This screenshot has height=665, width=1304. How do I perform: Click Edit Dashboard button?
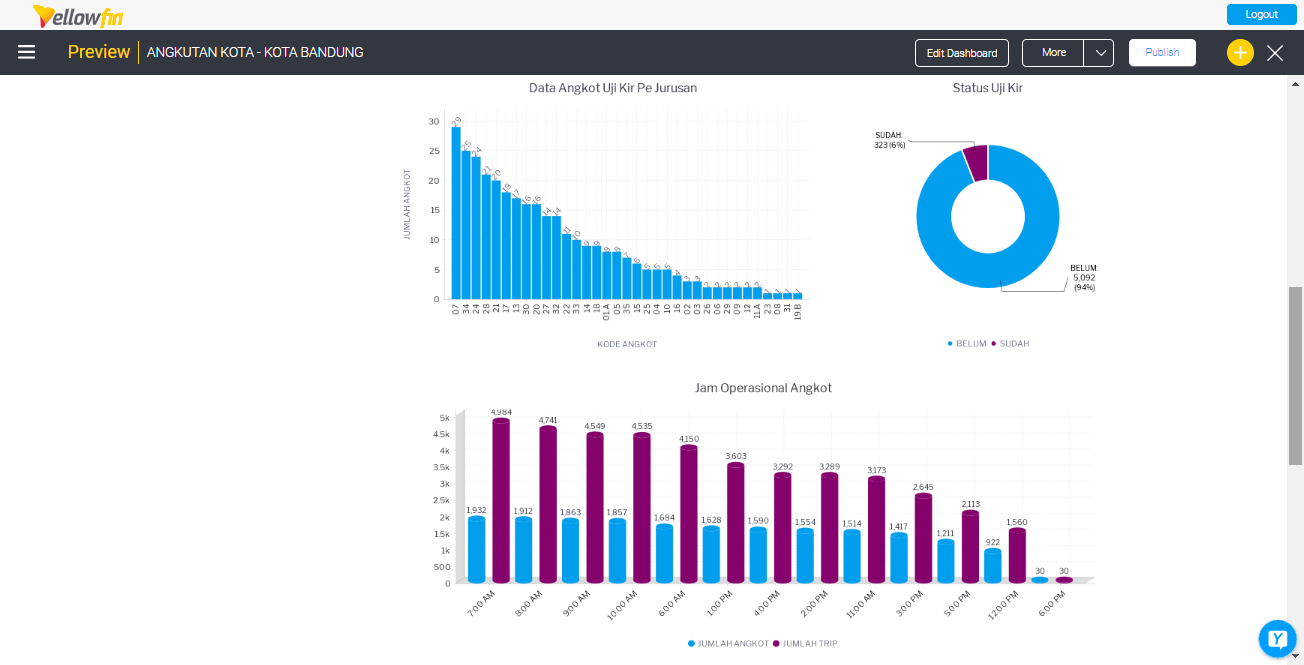pyautogui.click(x=962, y=53)
